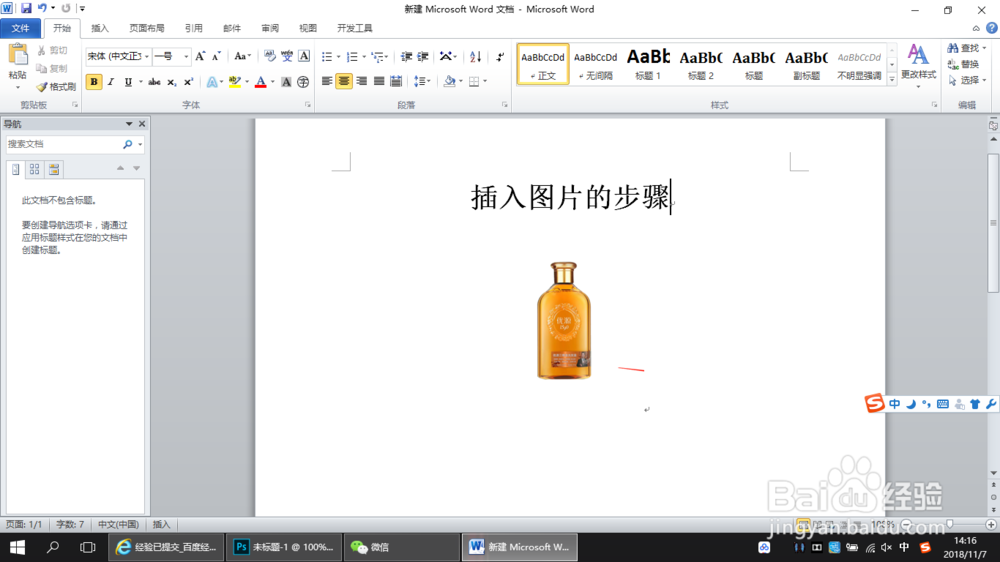Show or hide paragraph marks
1000x562 pixels.
click(x=500, y=56)
